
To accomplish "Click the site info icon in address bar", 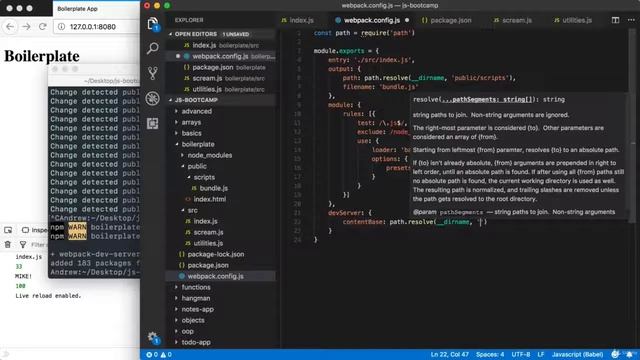I will [61, 27].
